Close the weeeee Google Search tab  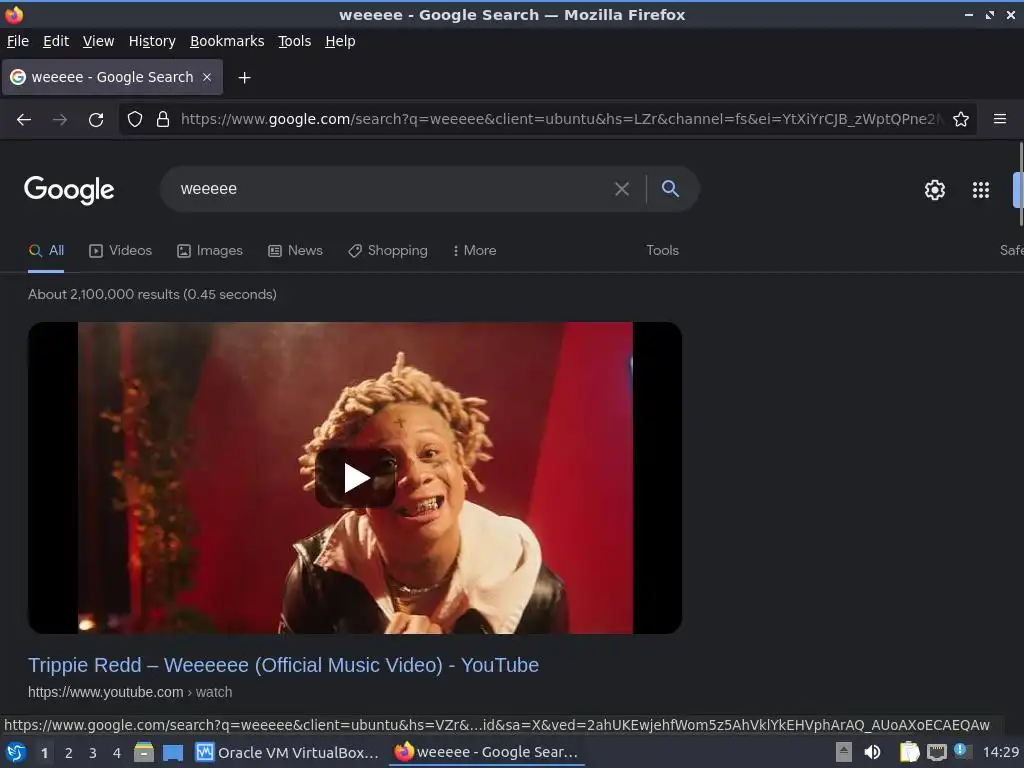point(207,77)
